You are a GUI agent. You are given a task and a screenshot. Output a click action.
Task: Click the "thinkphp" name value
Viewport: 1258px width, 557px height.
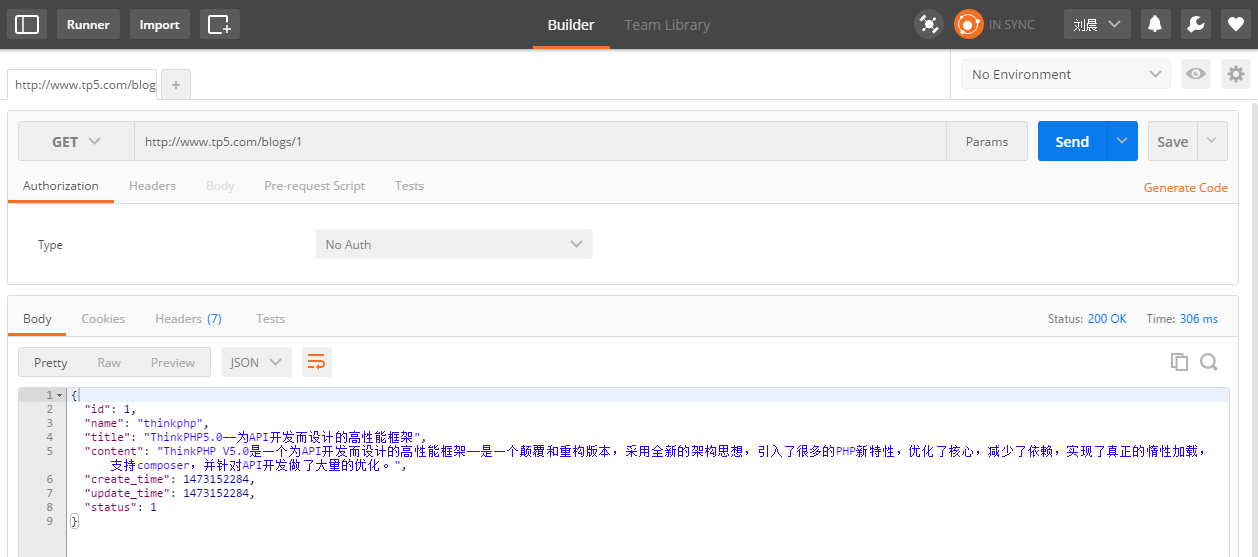coord(170,423)
